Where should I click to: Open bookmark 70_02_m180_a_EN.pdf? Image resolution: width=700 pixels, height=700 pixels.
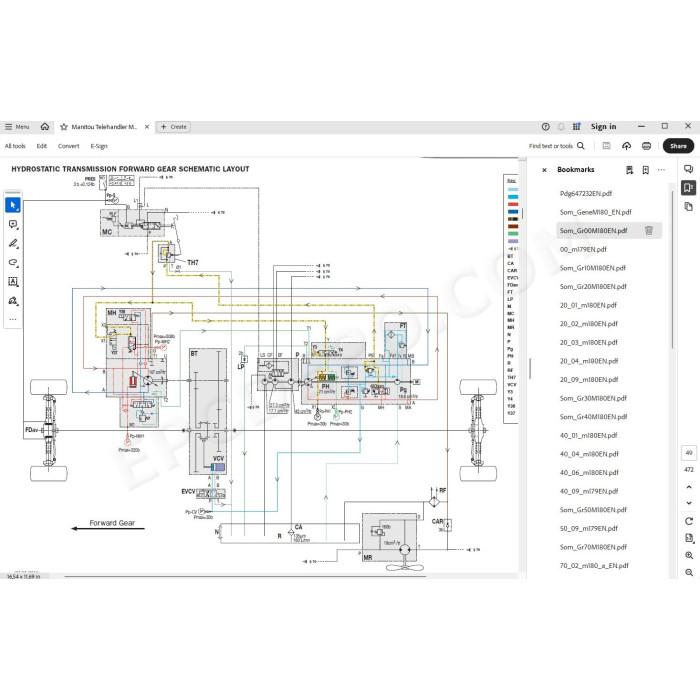pos(594,566)
